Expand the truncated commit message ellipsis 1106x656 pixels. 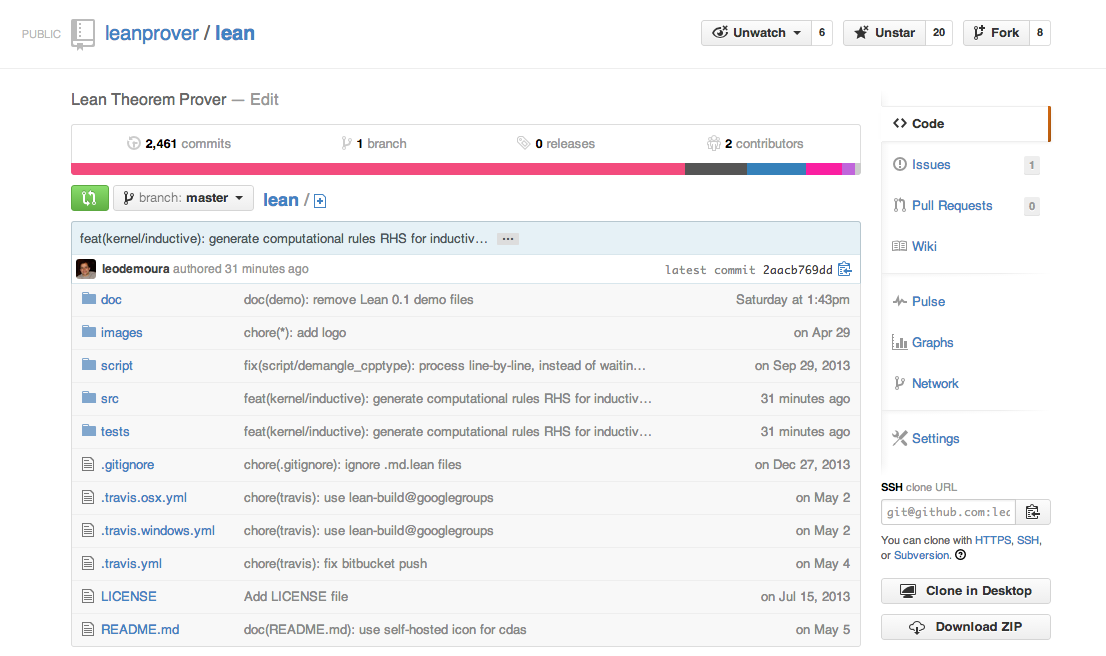tap(507, 239)
